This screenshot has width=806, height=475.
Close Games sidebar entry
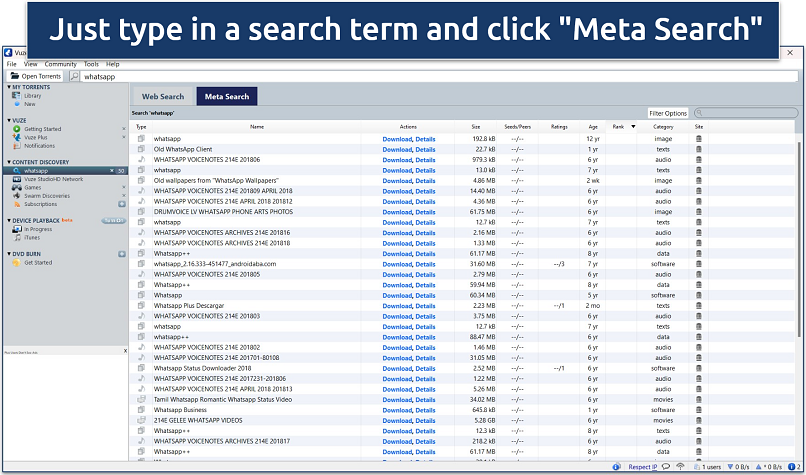tap(123, 188)
